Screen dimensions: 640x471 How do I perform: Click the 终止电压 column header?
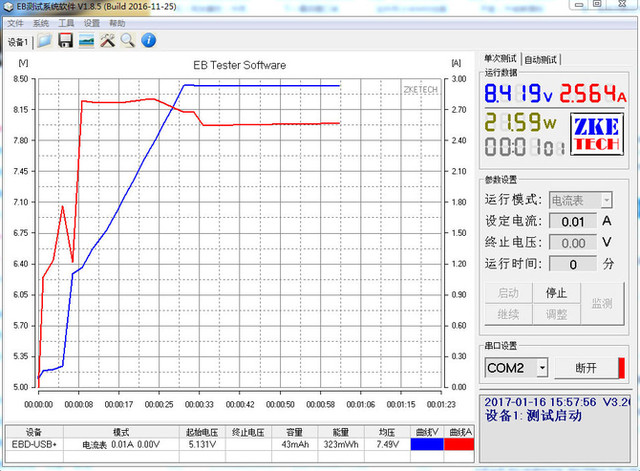(x=248, y=432)
